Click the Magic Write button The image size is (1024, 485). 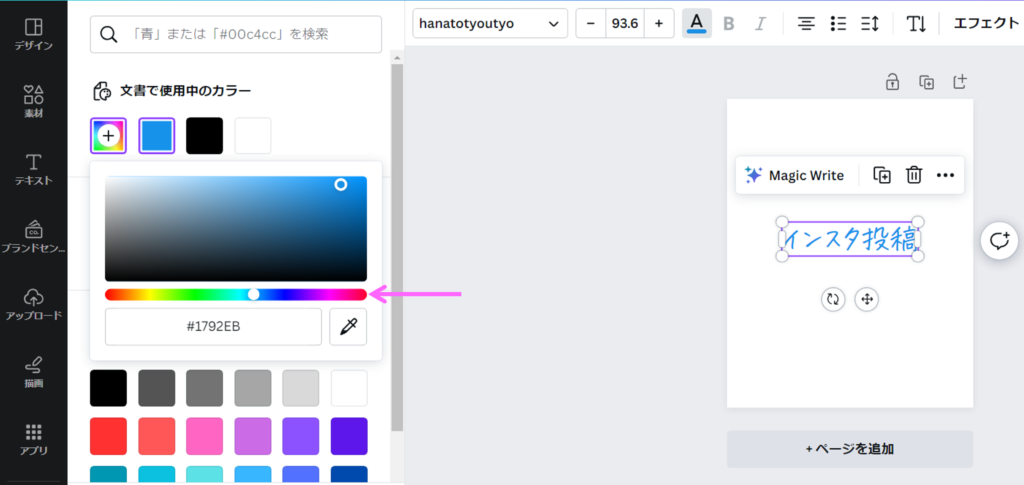coord(794,175)
